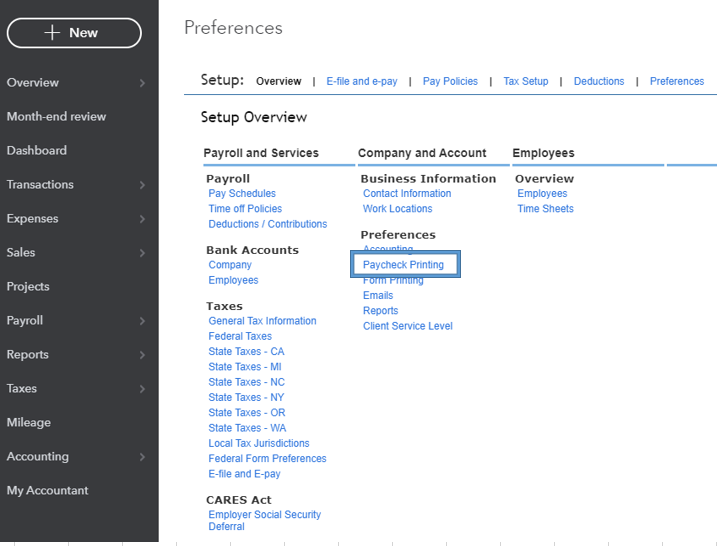The width and height of the screenshot is (717, 546).
Task: Open Mileage from the sidebar
Action: (29, 423)
